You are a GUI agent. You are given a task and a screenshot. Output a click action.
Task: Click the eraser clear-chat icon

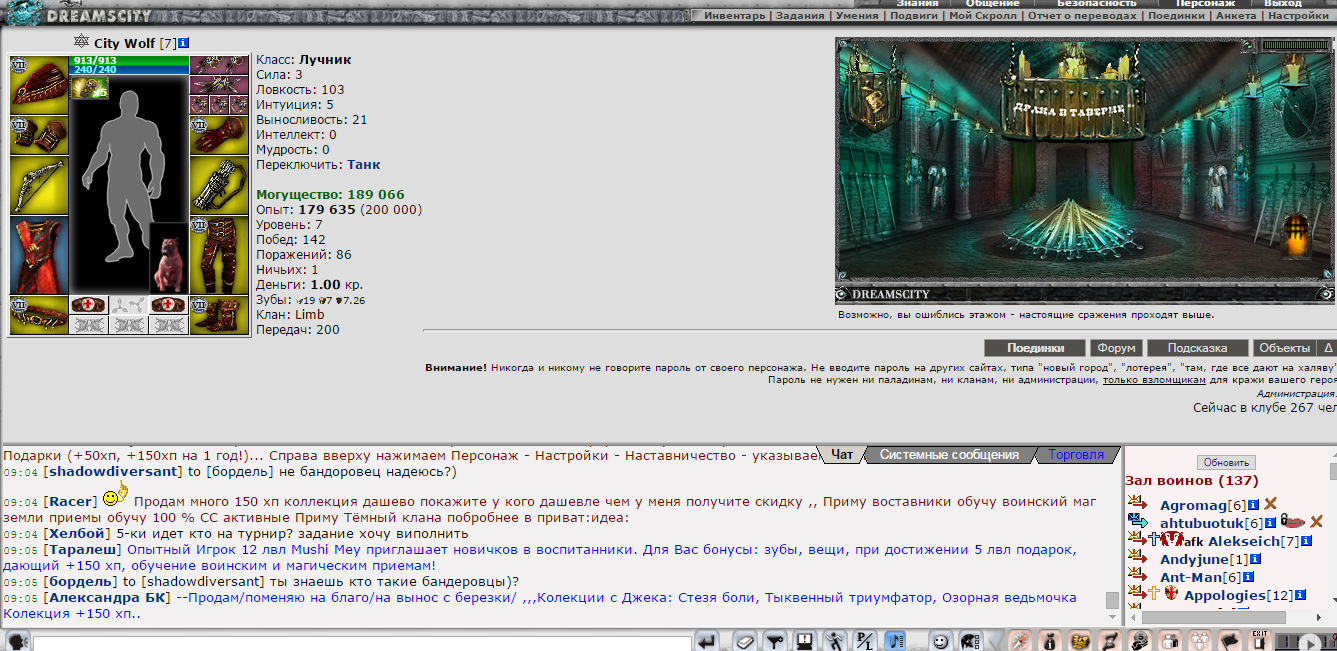[x=744, y=641]
